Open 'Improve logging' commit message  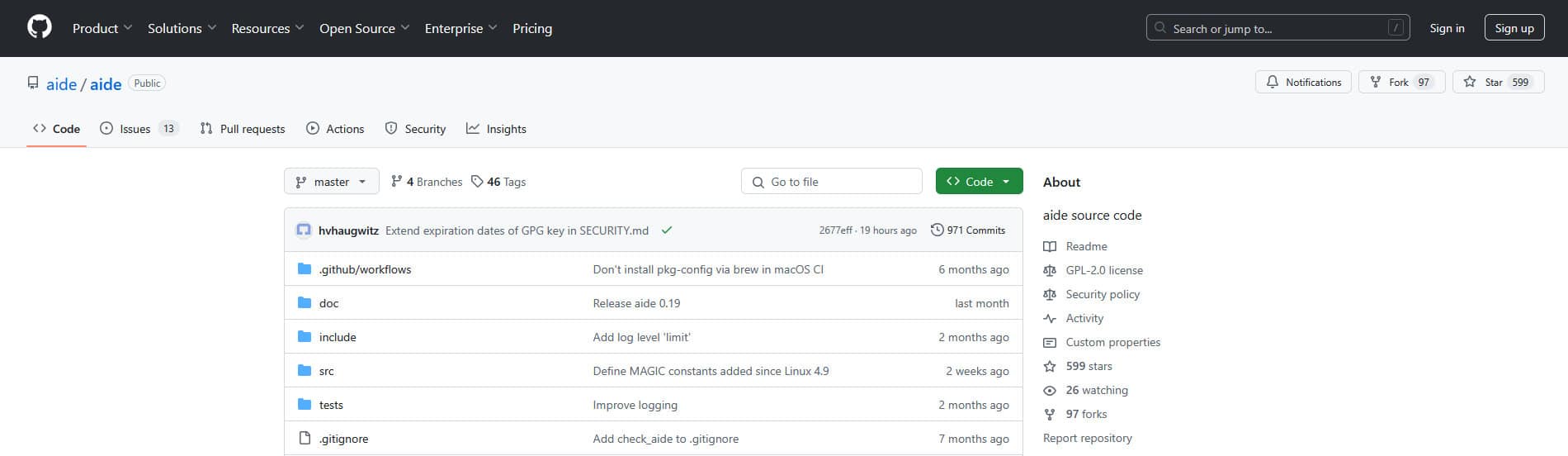point(635,405)
